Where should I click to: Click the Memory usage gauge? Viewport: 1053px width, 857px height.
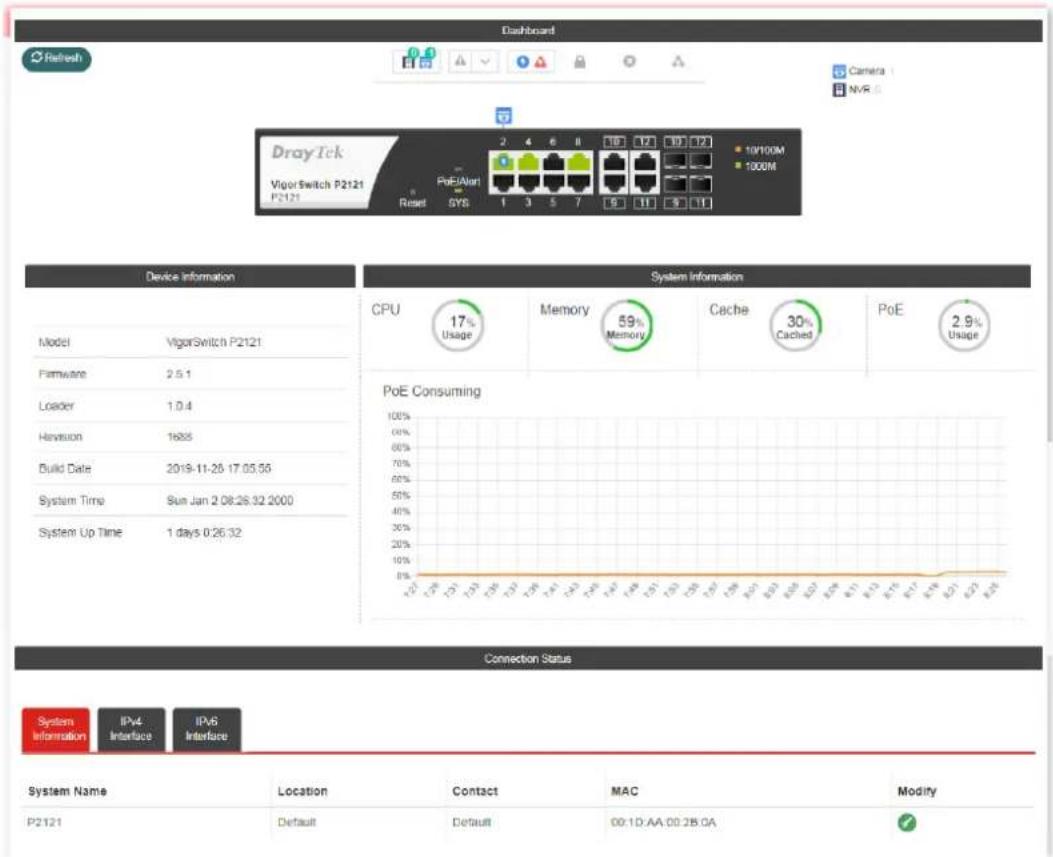(x=626, y=326)
